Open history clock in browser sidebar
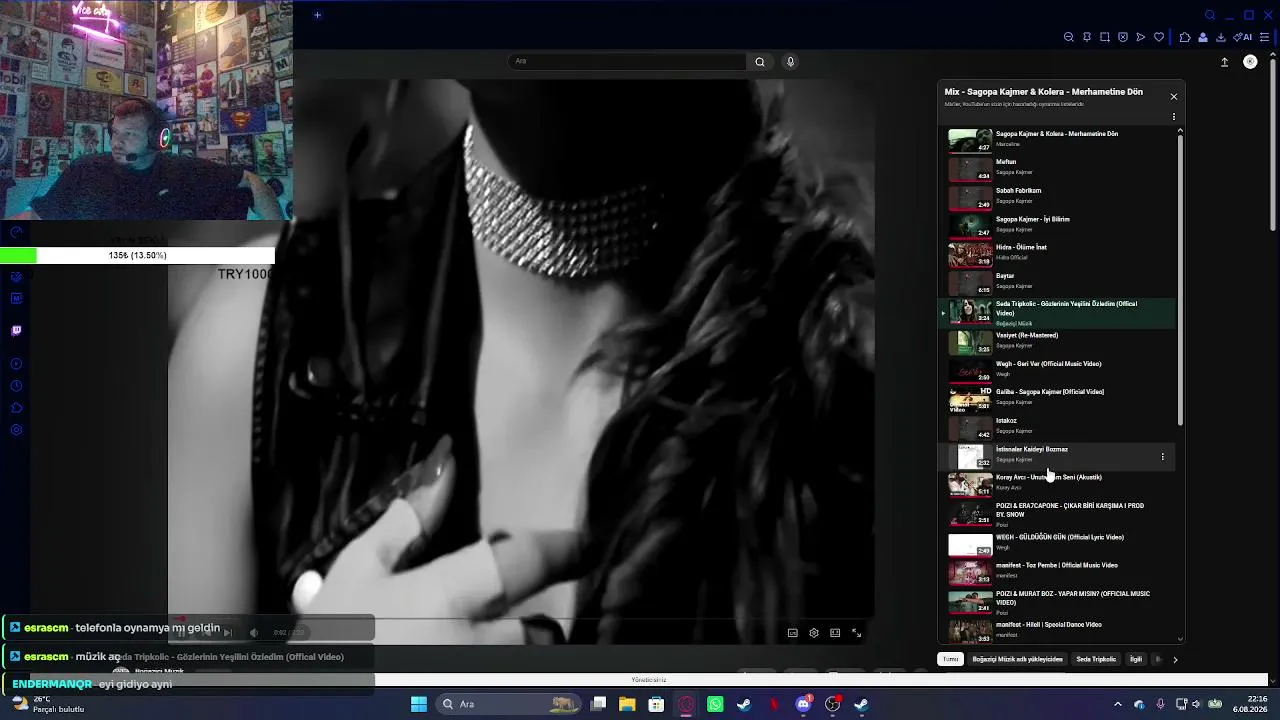Image resolution: width=1280 pixels, height=720 pixels. coord(16,386)
